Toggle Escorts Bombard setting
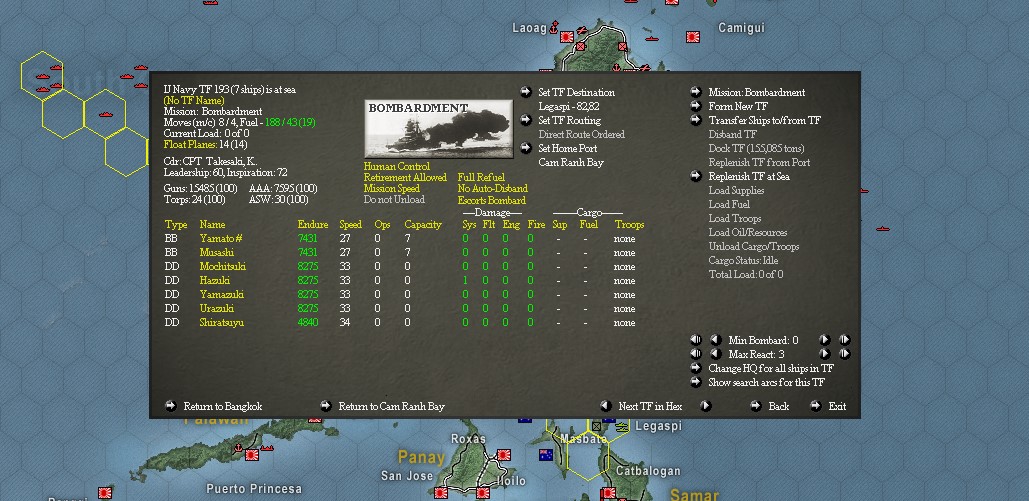Screen dimensions: 1029x501 492,200
